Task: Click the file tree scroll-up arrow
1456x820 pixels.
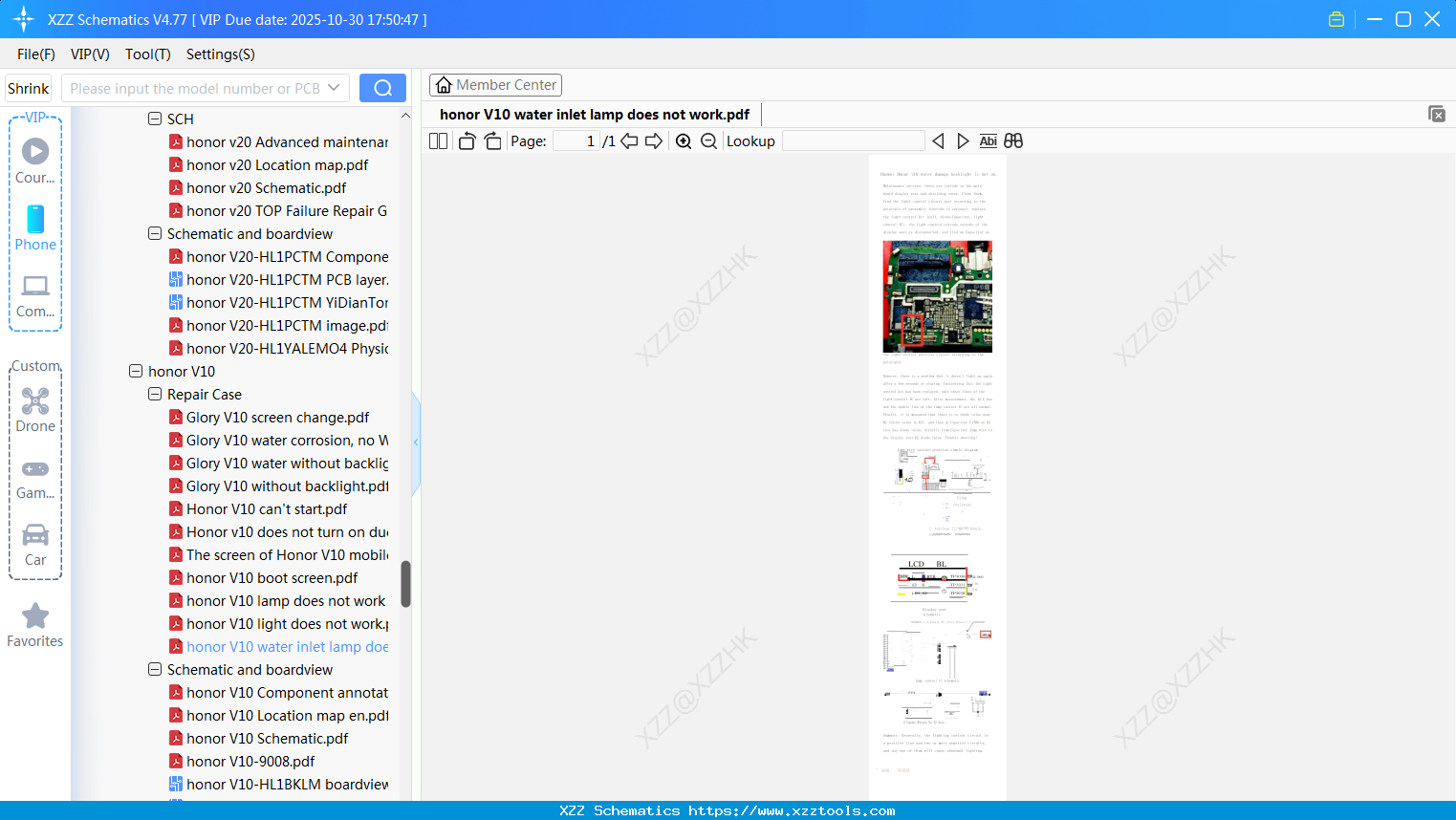Action: click(x=405, y=116)
